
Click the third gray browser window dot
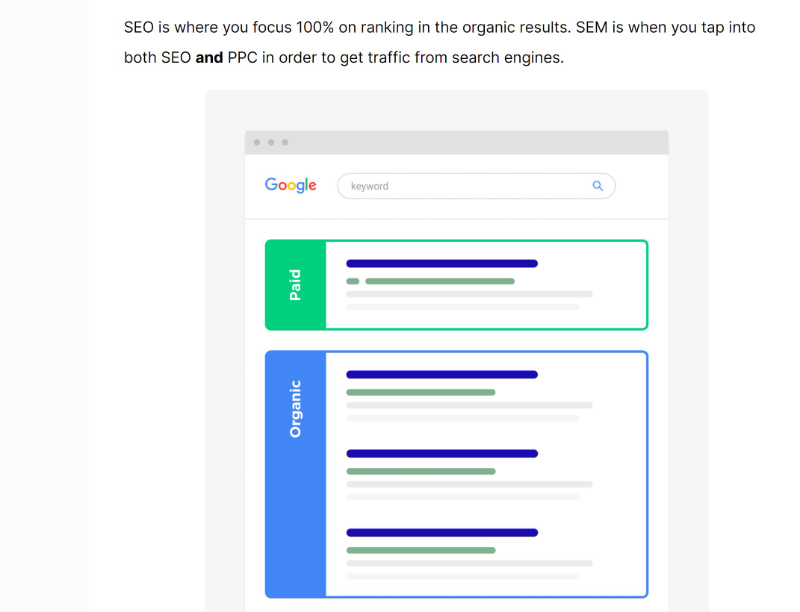tap(285, 143)
